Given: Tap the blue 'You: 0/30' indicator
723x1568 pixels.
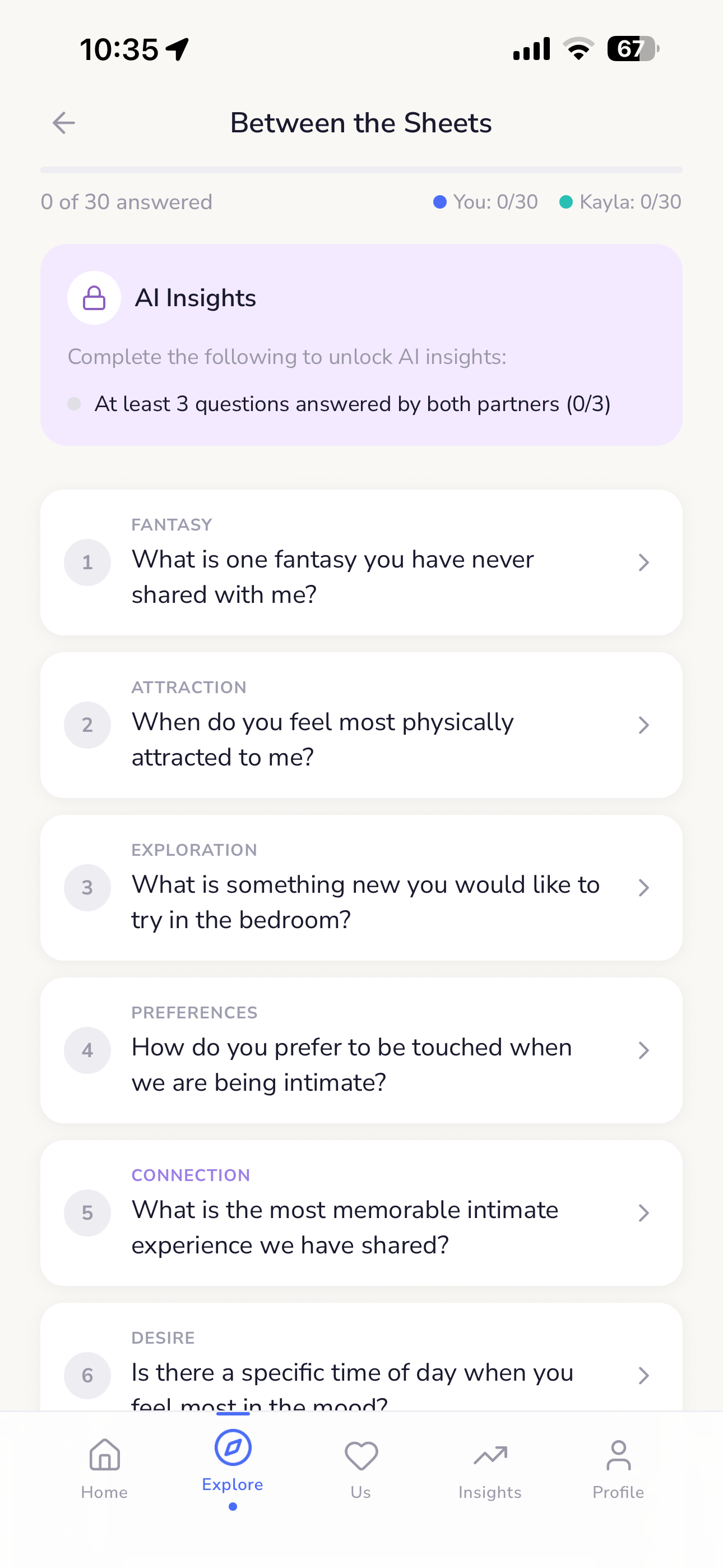Looking at the screenshot, I should coord(486,202).
